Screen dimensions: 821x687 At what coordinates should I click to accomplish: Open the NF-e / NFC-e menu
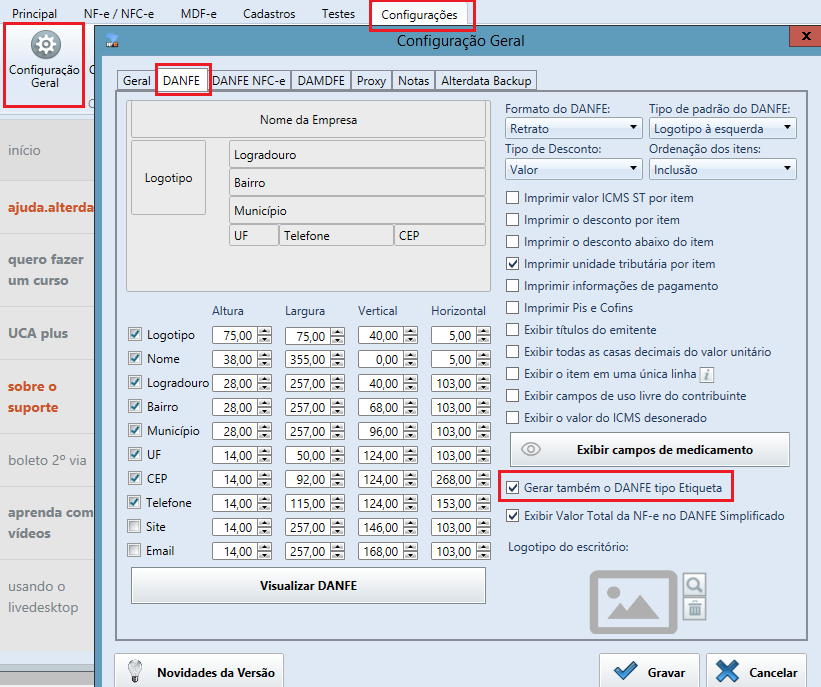(119, 14)
